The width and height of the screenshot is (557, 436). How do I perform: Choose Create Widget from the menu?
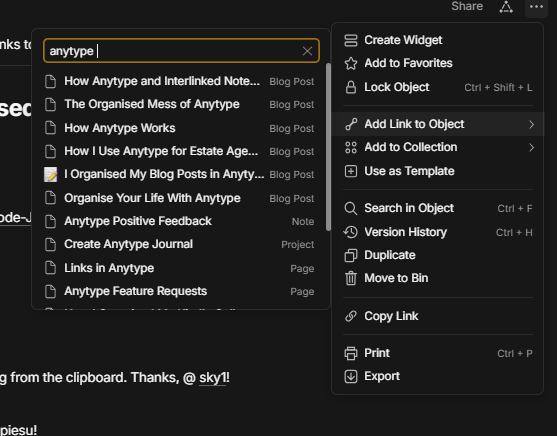tap(437, 40)
